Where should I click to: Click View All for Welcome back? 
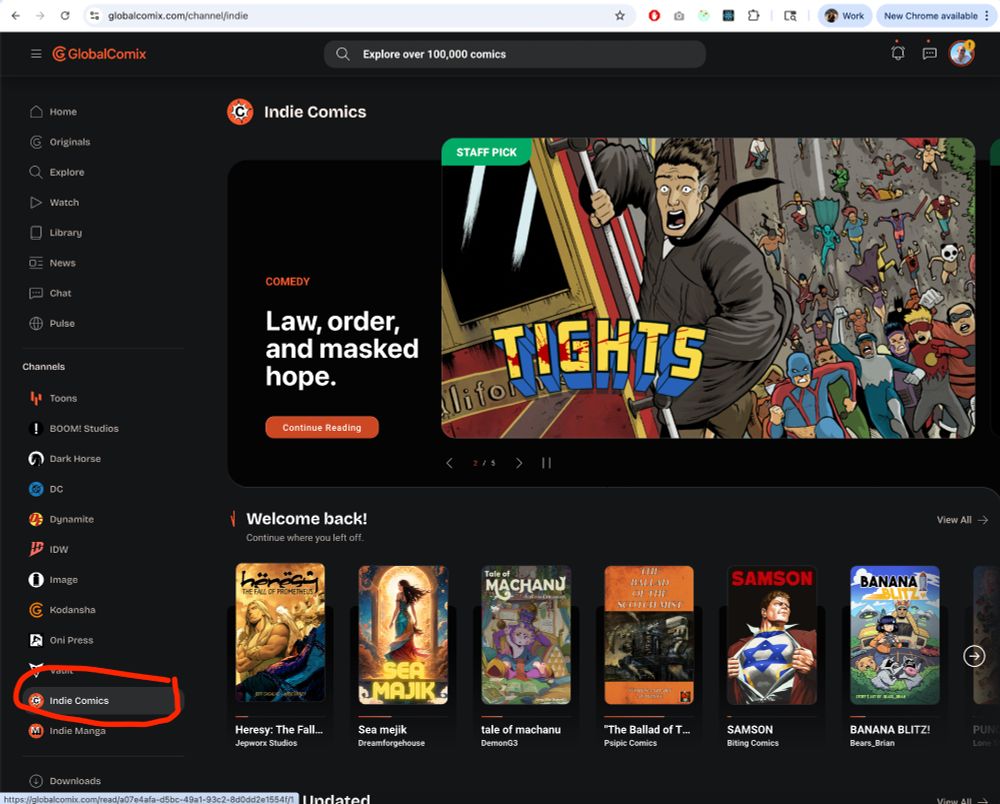pos(962,520)
